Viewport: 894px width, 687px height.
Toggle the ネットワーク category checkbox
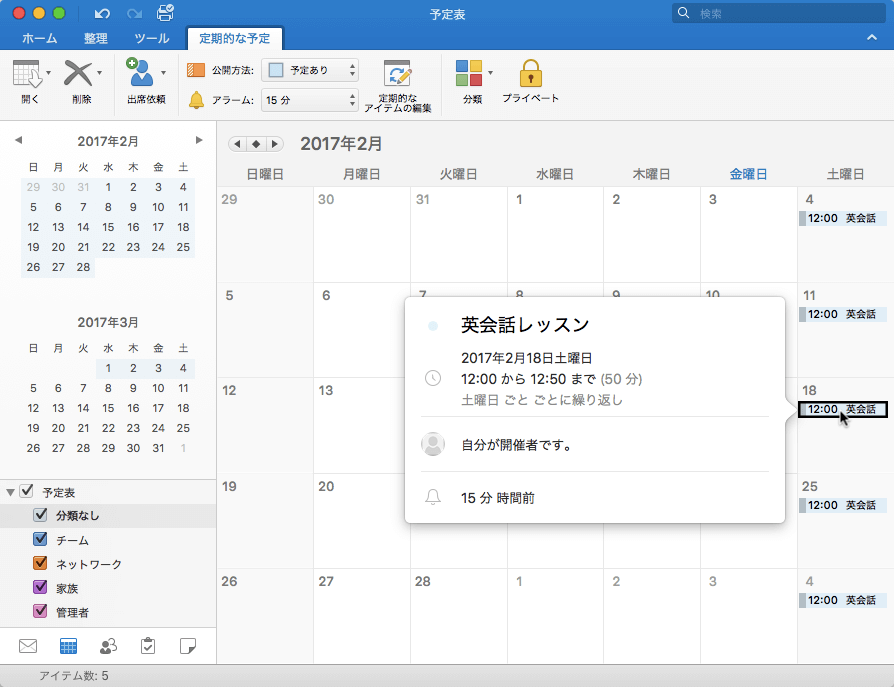[40, 563]
